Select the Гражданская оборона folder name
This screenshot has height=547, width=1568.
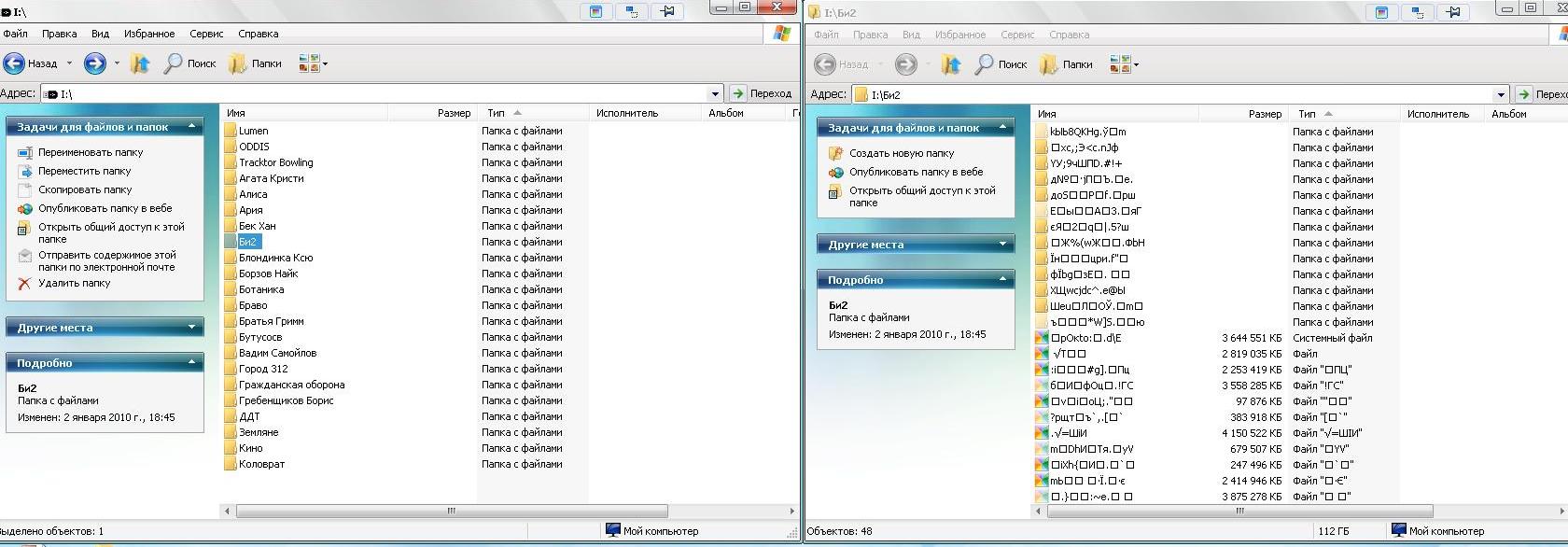(x=292, y=385)
